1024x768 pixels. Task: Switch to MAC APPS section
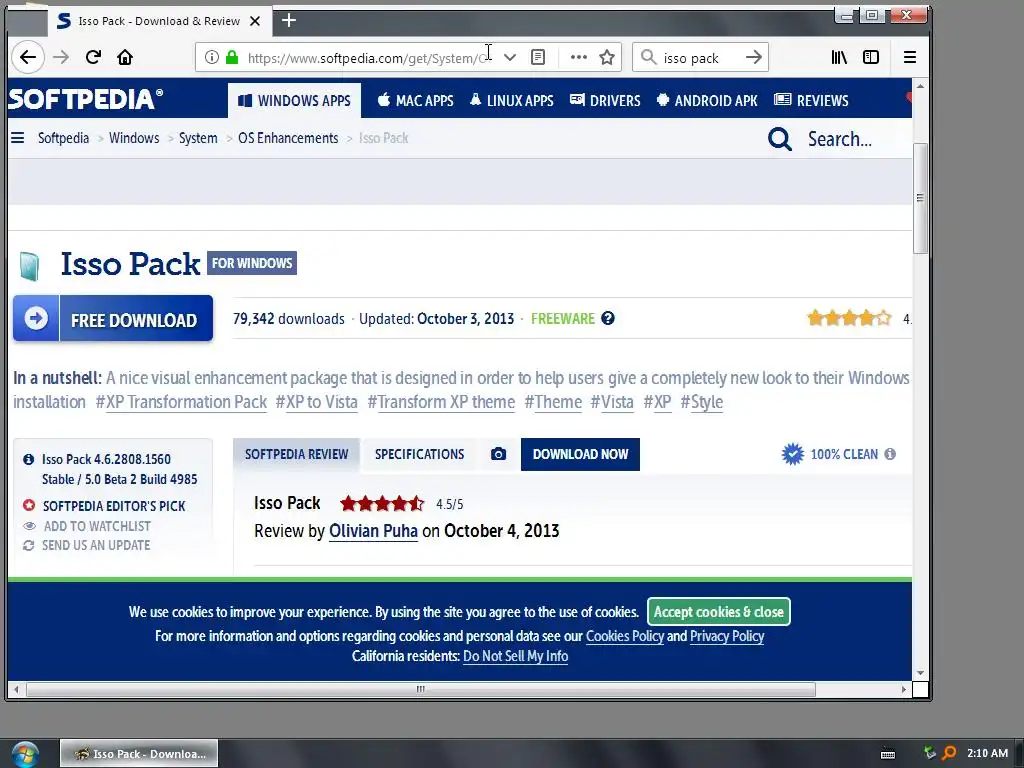(x=415, y=101)
